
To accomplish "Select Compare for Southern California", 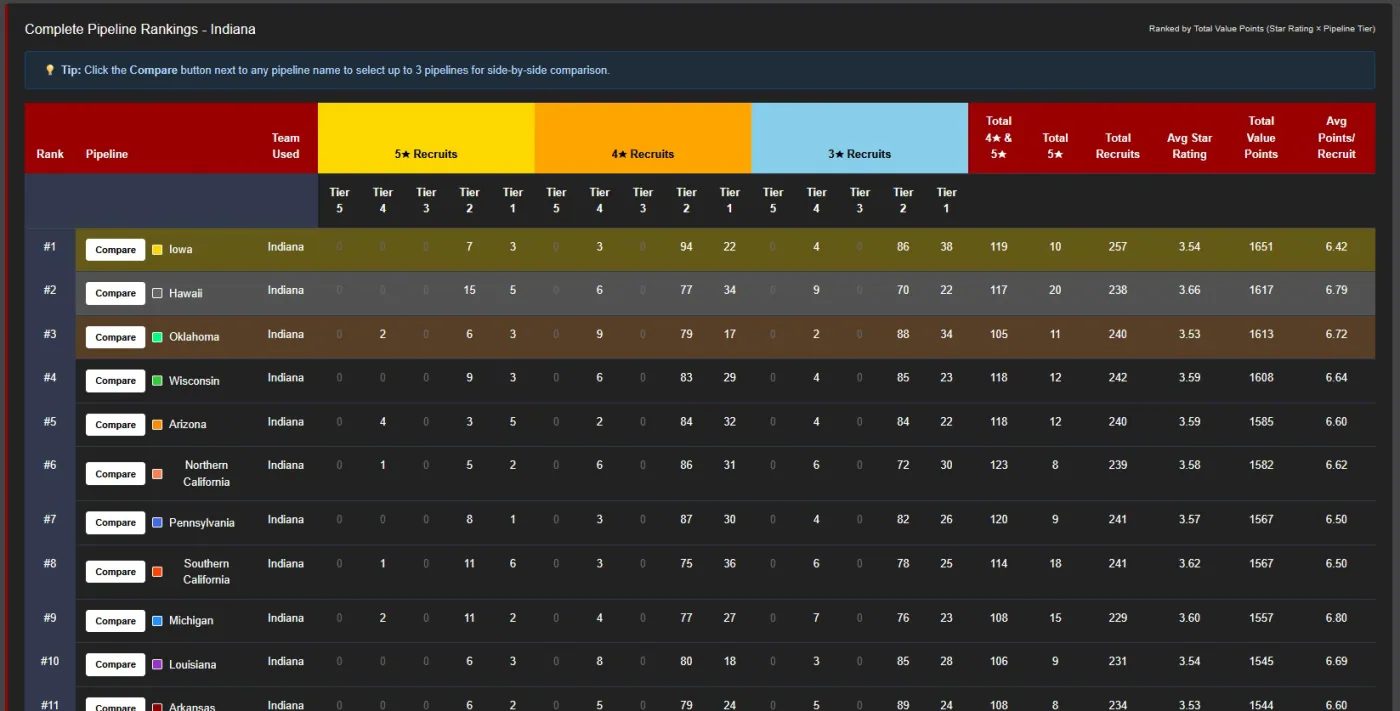I will [x=115, y=572].
